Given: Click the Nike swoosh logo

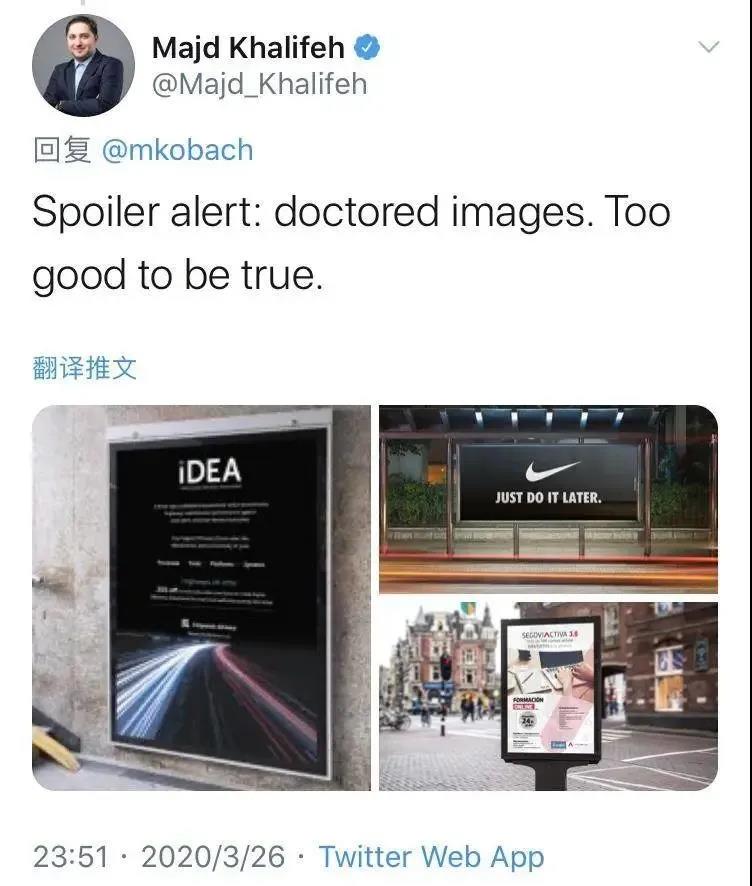Looking at the screenshot, I should (551, 470).
